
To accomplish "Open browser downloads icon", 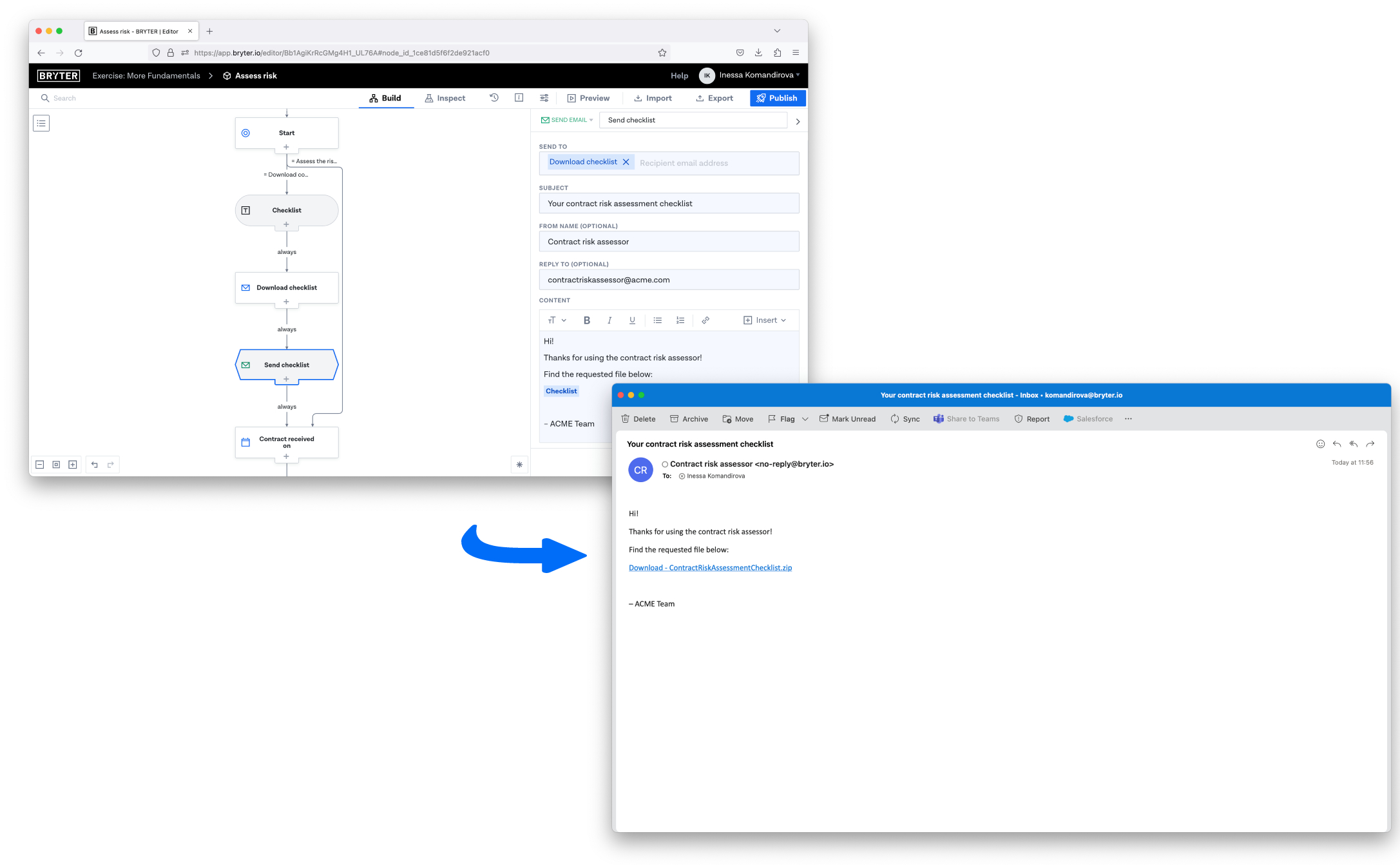I will click(x=758, y=53).
